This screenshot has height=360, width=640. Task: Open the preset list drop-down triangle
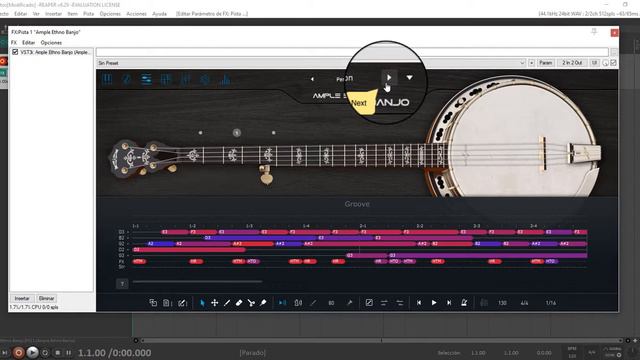(409, 77)
